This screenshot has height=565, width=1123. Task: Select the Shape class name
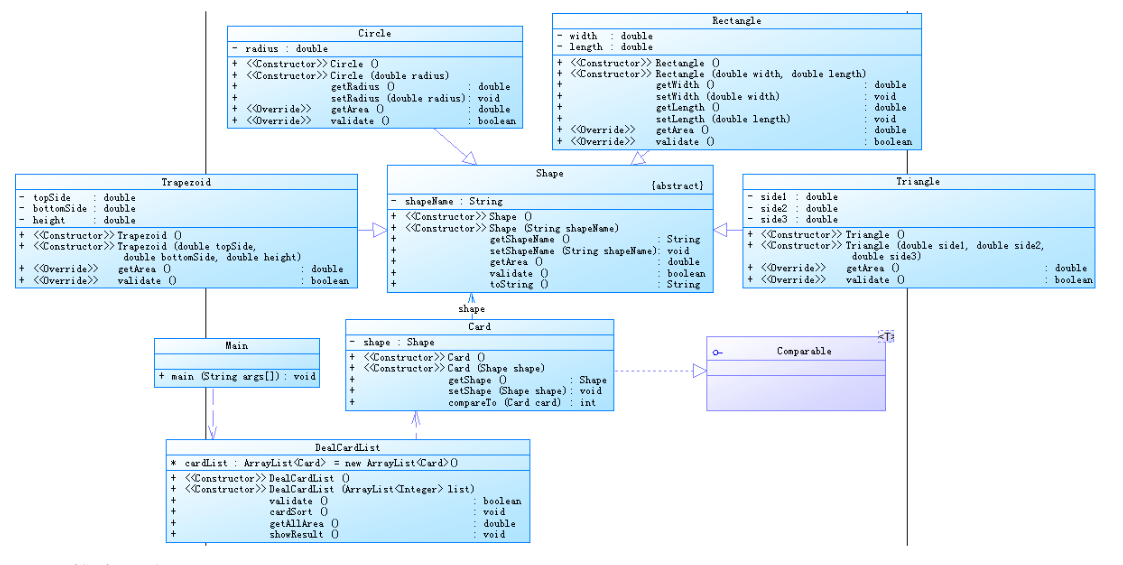pos(549,173)
